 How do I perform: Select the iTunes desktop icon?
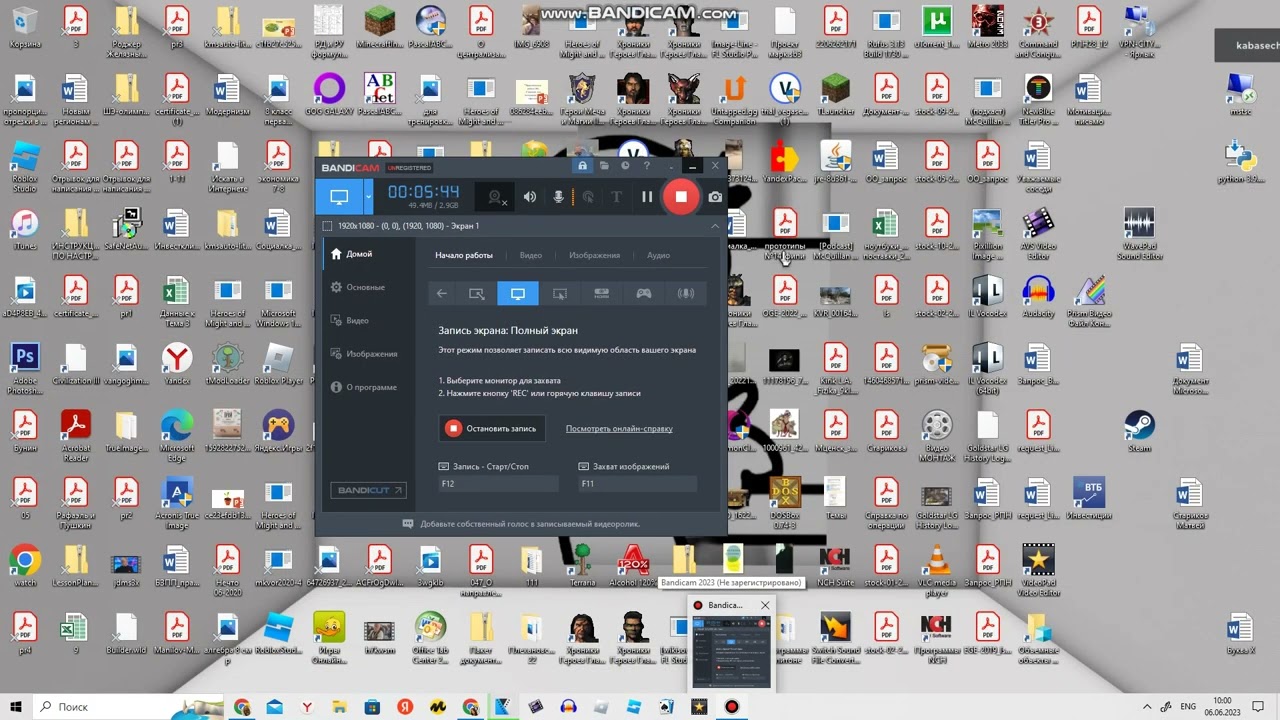coord(24,230)
